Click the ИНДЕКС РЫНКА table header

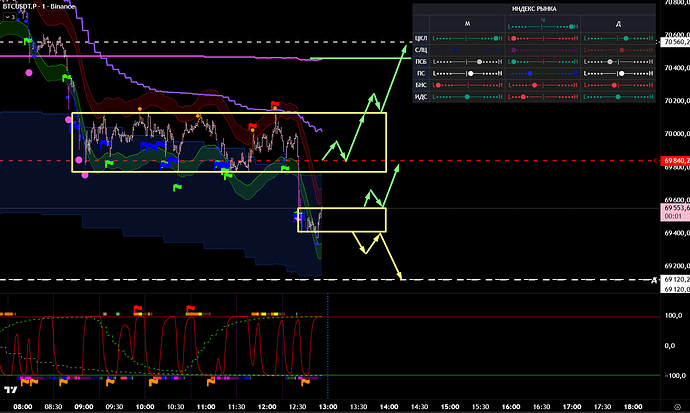pos(534,9)
